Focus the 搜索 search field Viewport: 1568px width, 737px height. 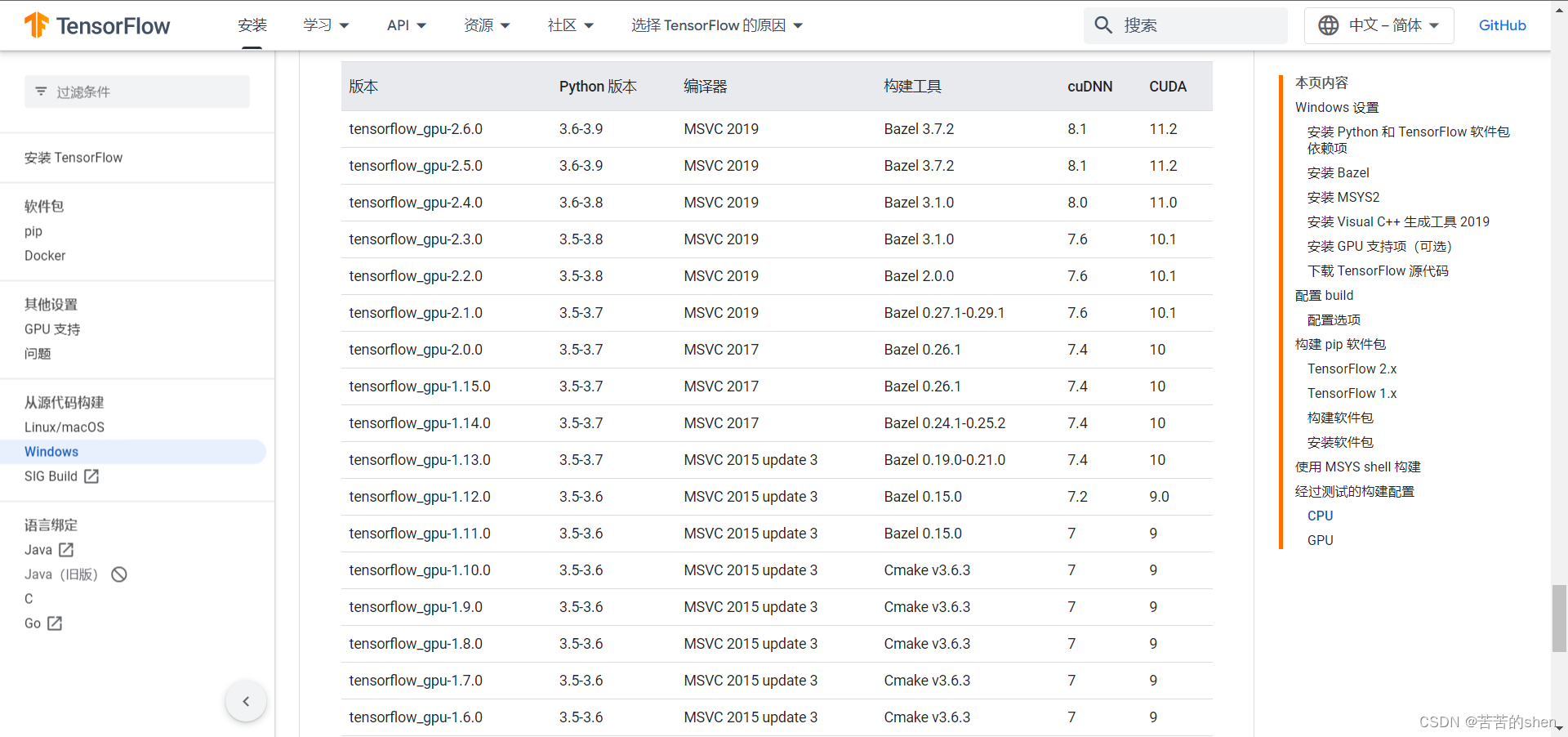(1186, 25)
